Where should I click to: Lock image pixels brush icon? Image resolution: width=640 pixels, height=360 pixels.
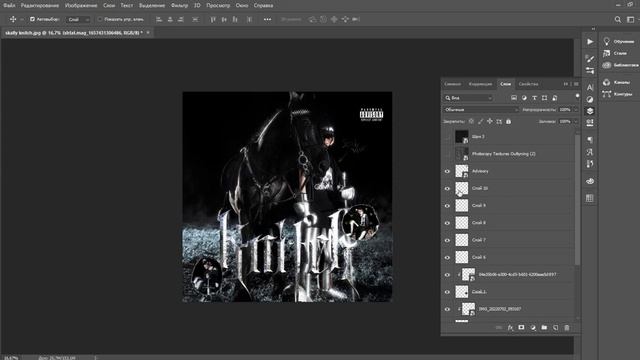point(480,121)
